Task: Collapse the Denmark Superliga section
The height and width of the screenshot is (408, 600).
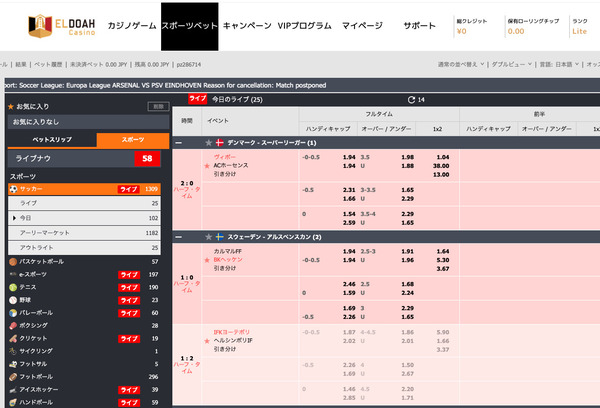Action: (x=179, y=143)
